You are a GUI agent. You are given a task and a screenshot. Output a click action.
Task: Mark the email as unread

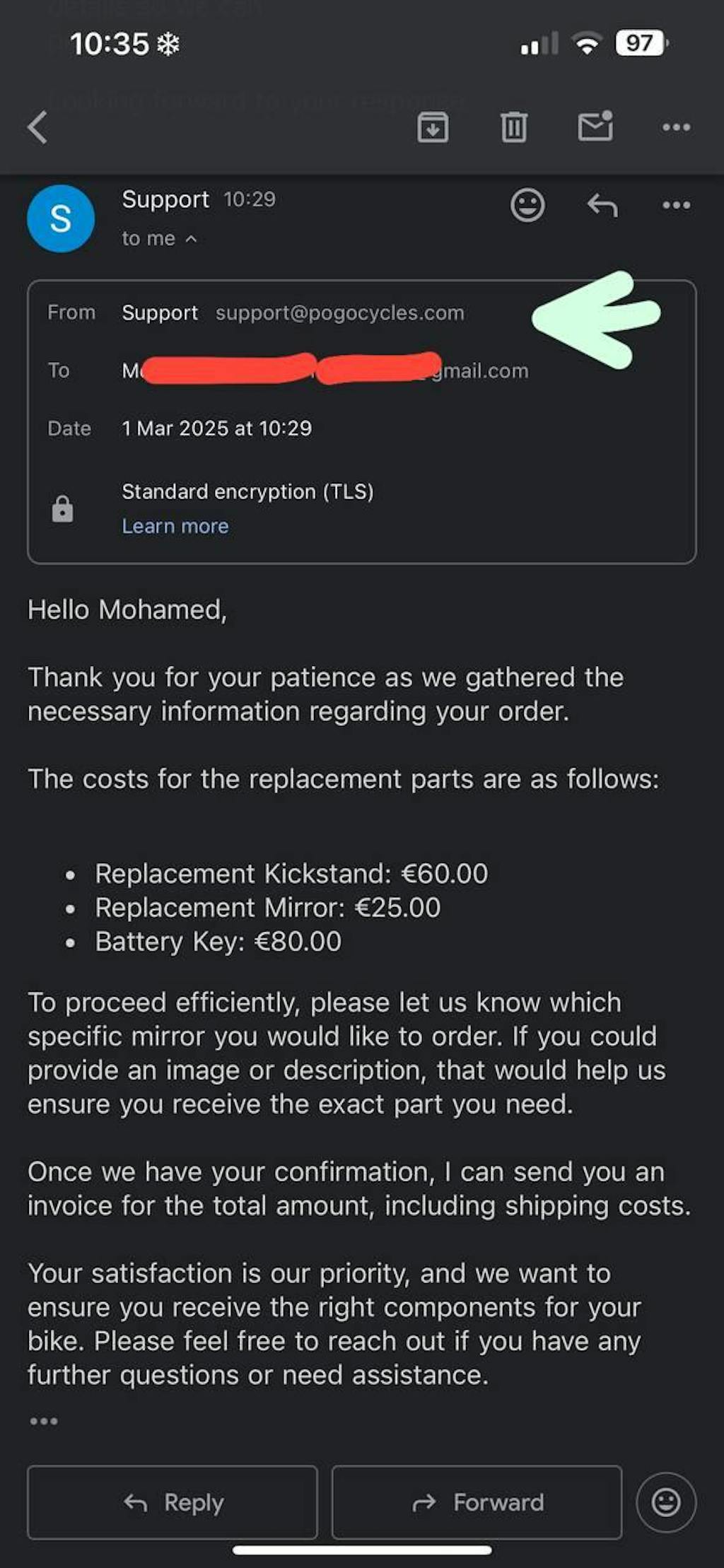click(595, 127)
